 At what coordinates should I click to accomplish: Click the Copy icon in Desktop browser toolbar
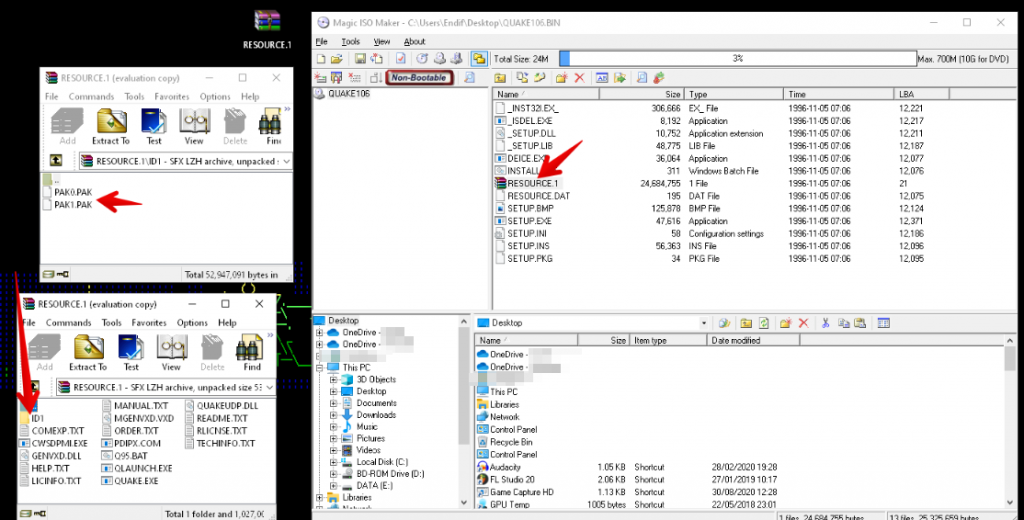coord(843,323)
